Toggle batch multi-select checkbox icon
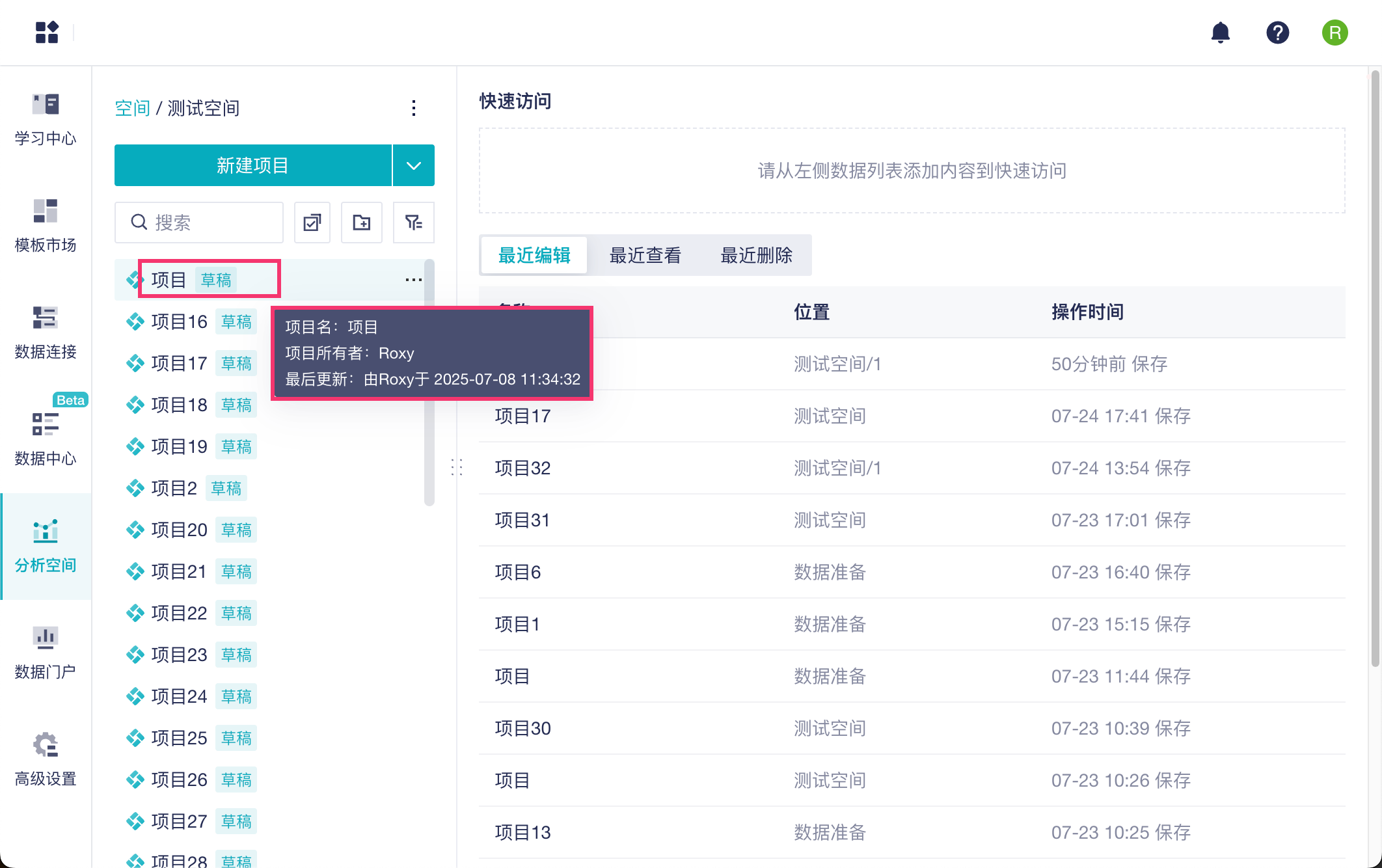This screenshot has height=868, width=1382. click(312, 223)
